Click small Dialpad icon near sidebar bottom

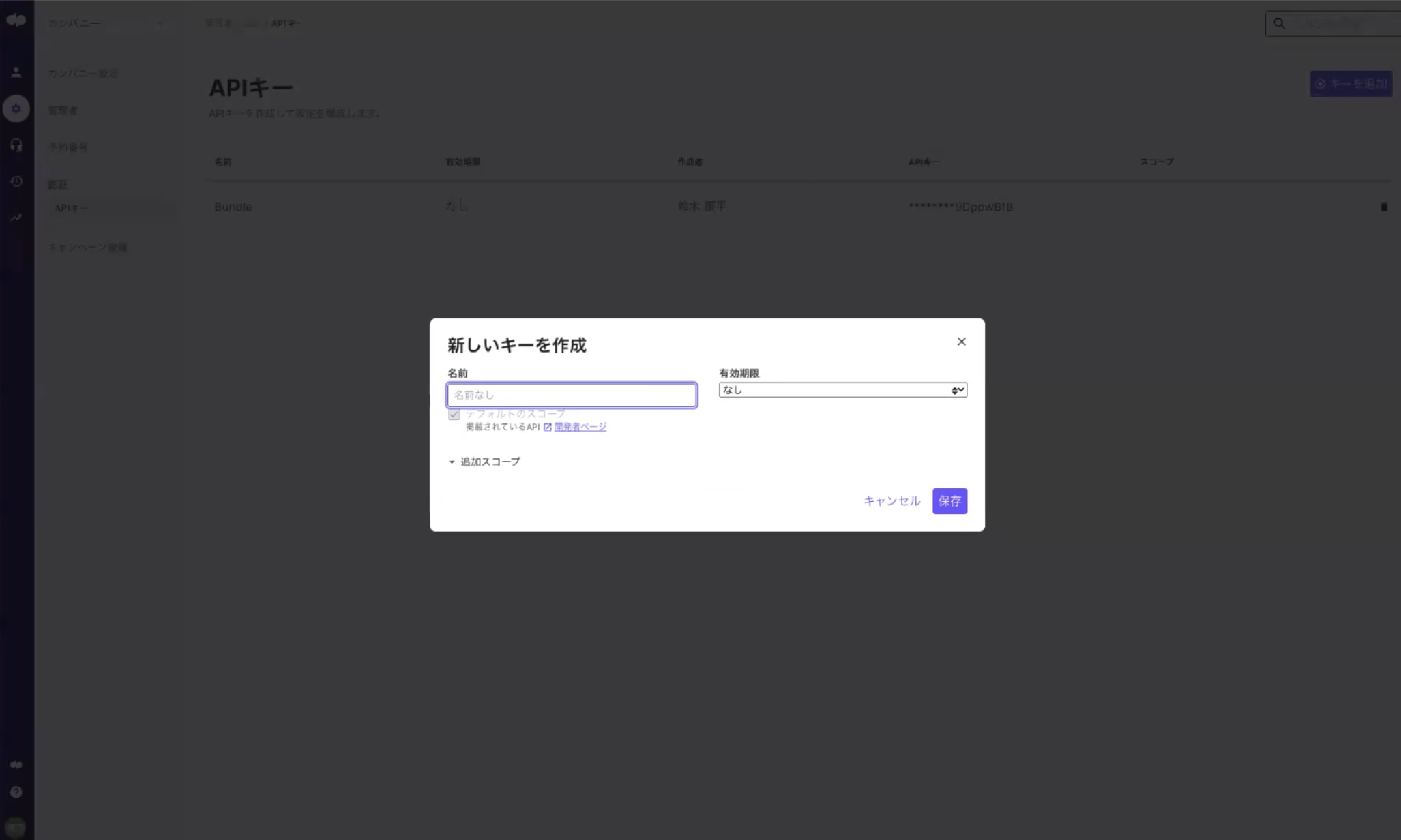(16, 764)
